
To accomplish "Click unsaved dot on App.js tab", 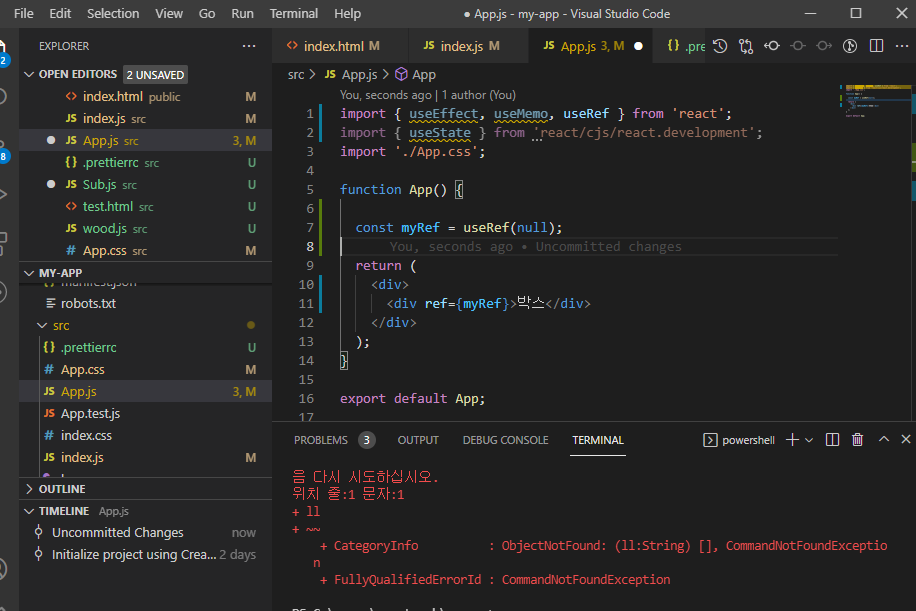I will [638, 46].
